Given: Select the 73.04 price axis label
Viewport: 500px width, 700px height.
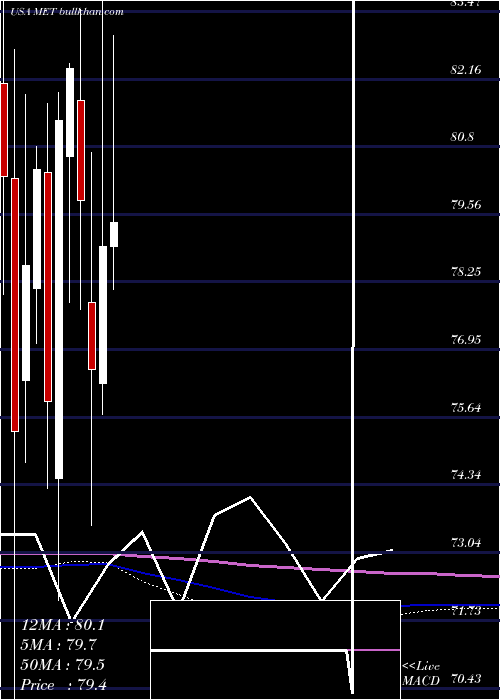Looking at the screenshot, I should (x=466, y=543).
